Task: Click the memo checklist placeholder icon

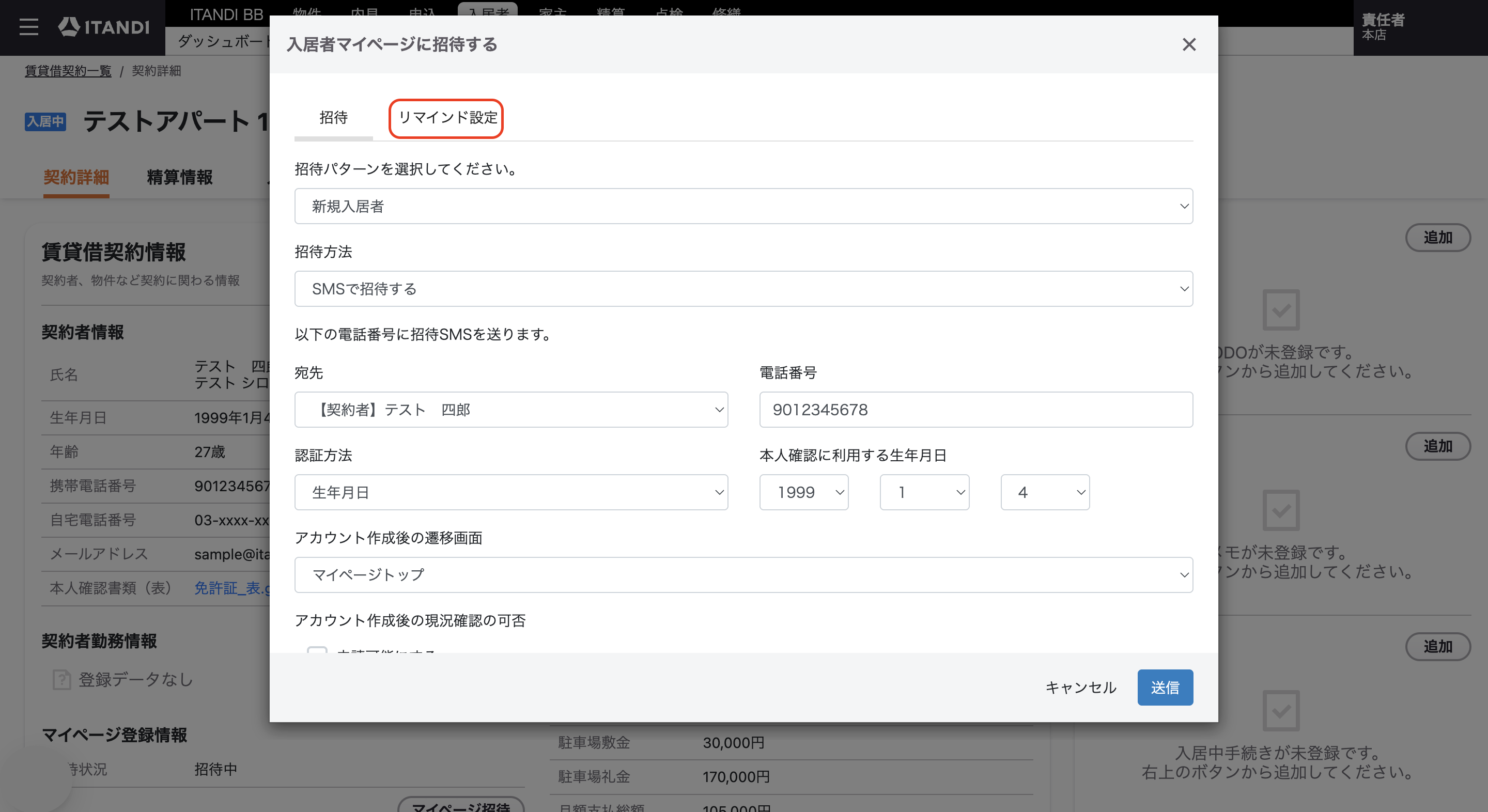Action: pos(1281,510)
